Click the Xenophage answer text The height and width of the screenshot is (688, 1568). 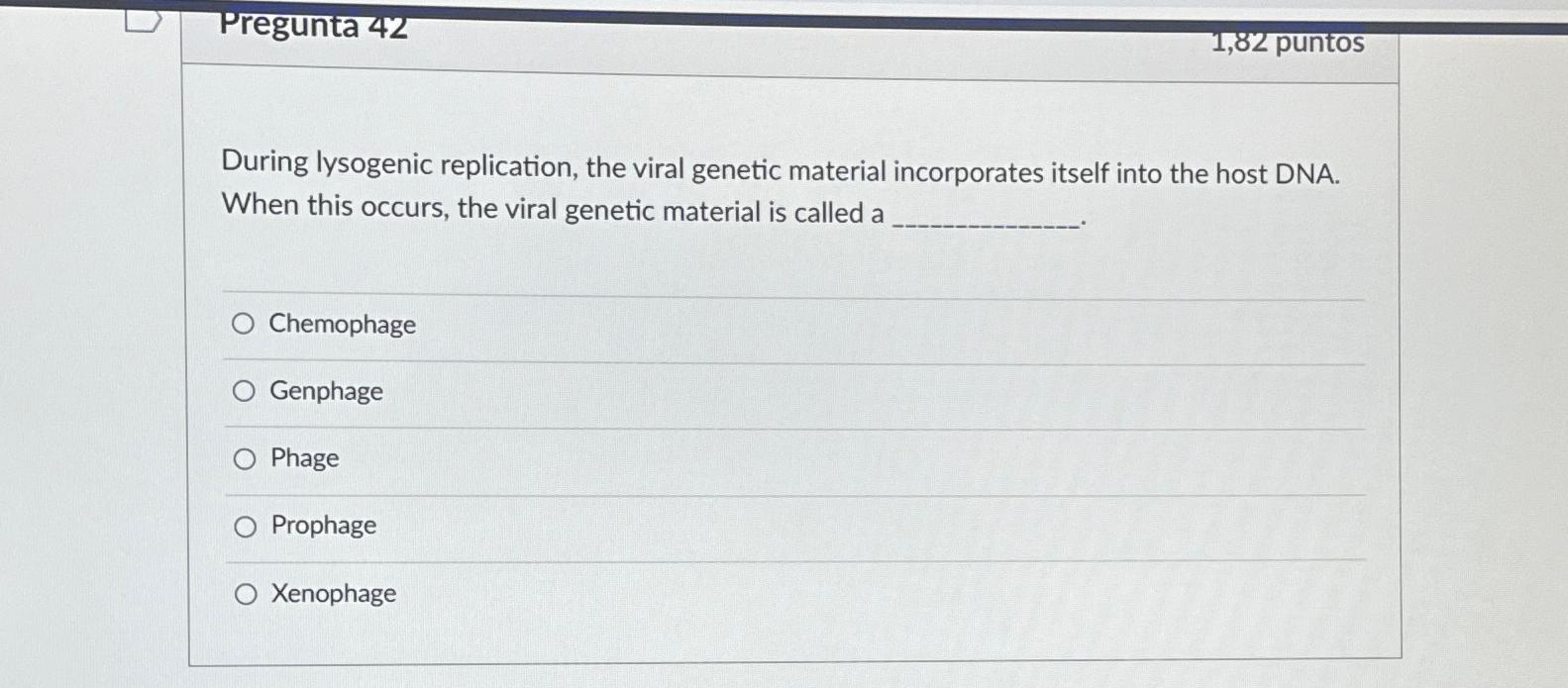pyautogui.click(x=332, y=593)
